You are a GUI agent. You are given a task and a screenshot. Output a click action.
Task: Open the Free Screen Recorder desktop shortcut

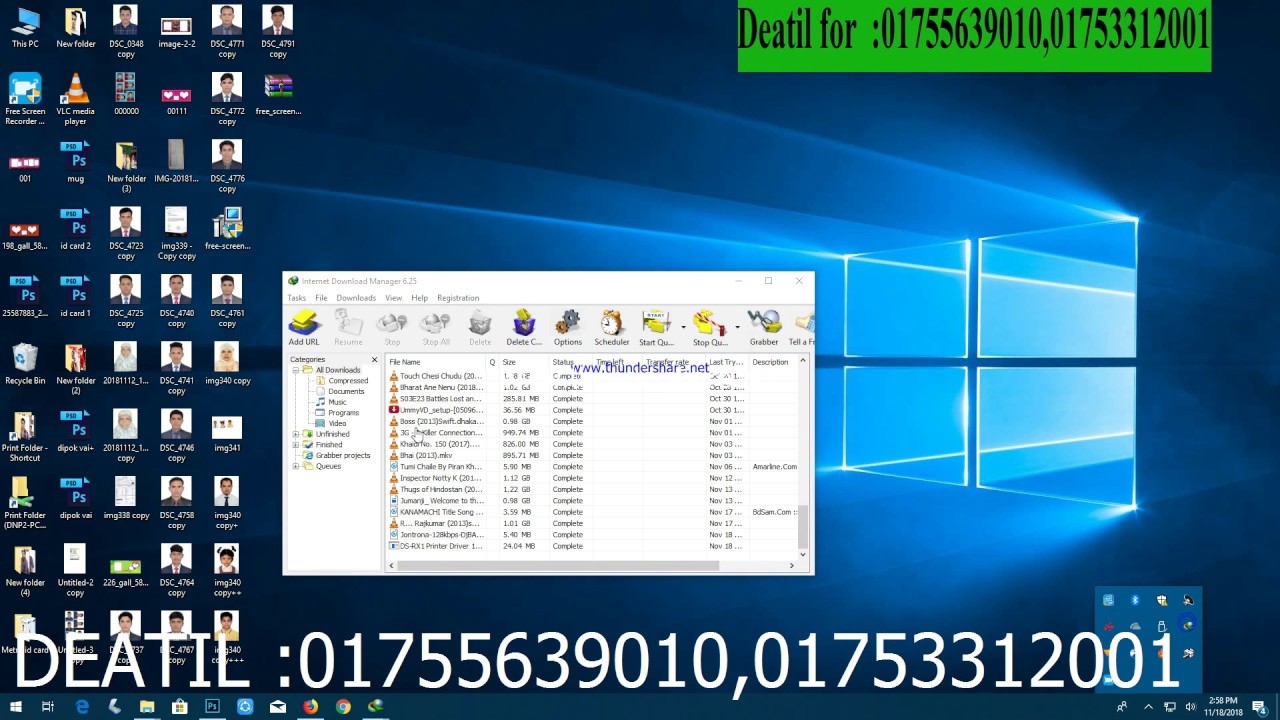tap(25, 99)
